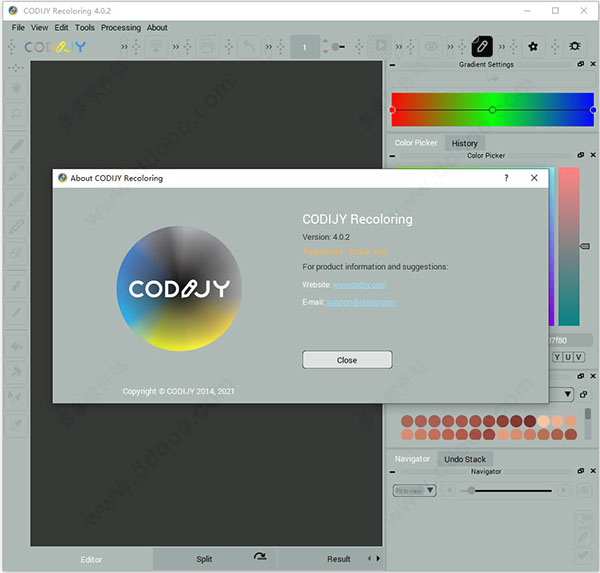Click the Close button in About dialog
The width and height of the screenshot is (600, 573).
pyautogui.click(x=347, y=360)
